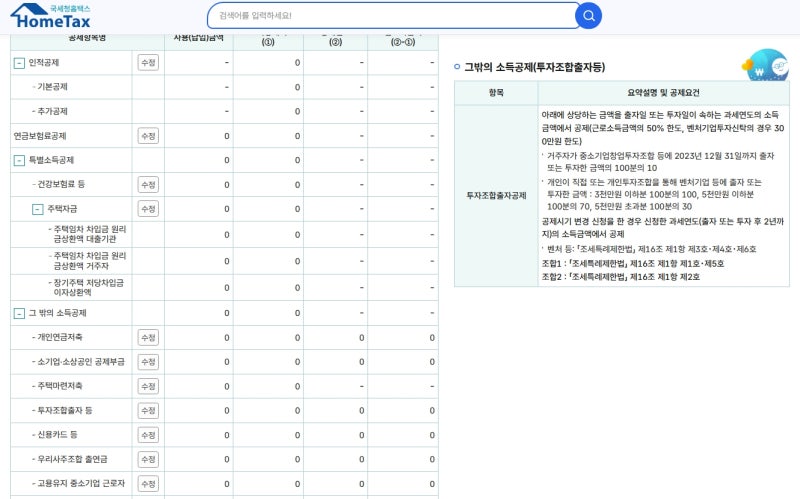Select the 추가공제 row label

pyautogui.click(x=52, y=111)
